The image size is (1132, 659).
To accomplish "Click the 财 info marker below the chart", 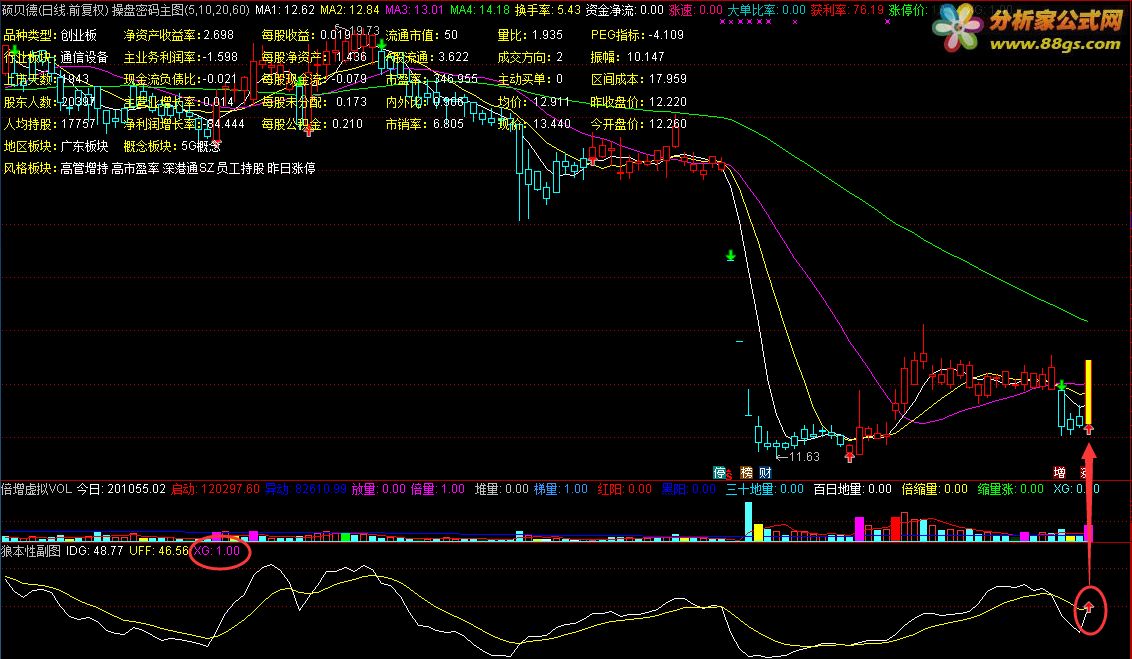I will point(765,473).
